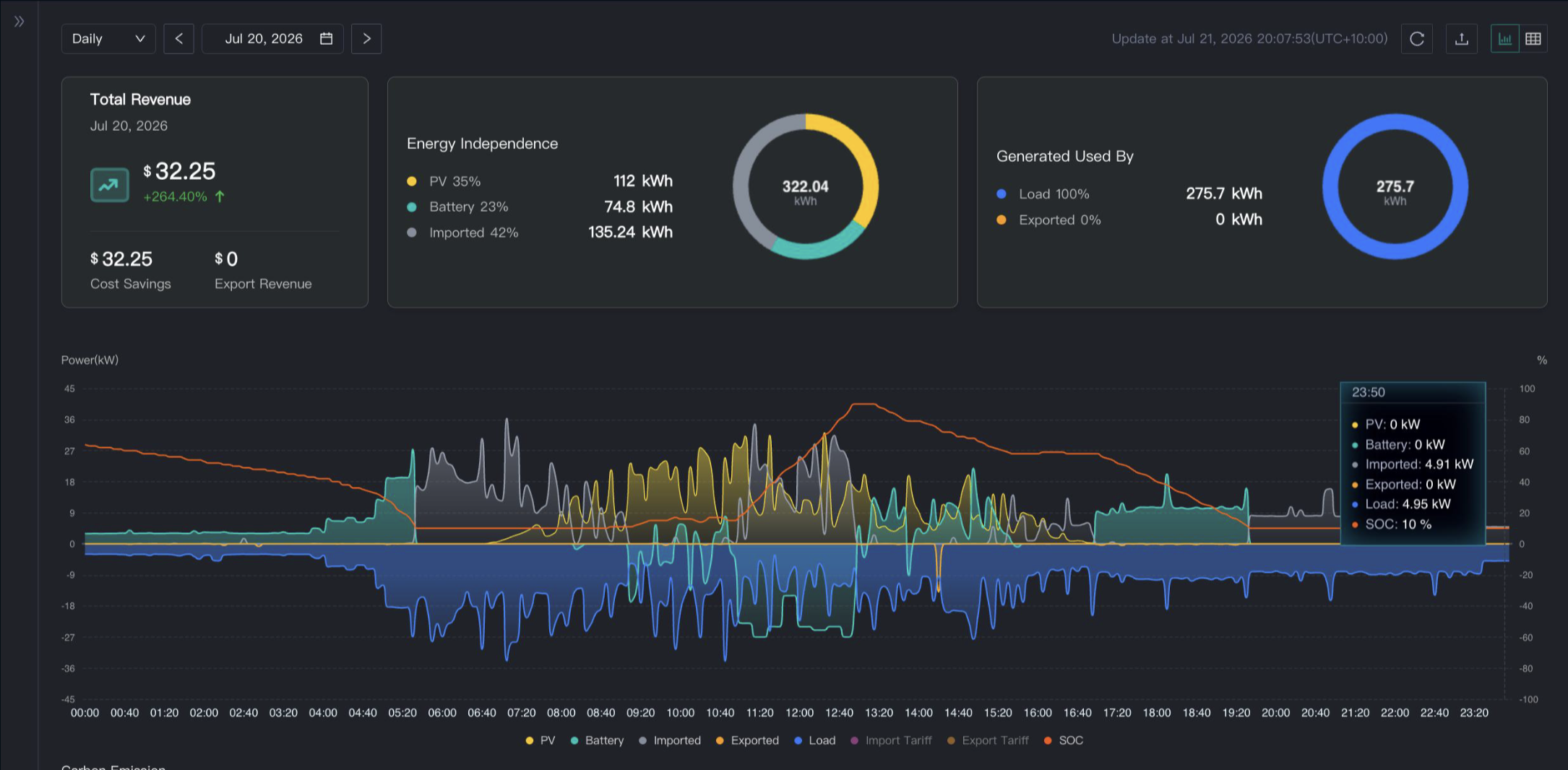Click the 74.8 kWh battery value

tap(639, 207)
